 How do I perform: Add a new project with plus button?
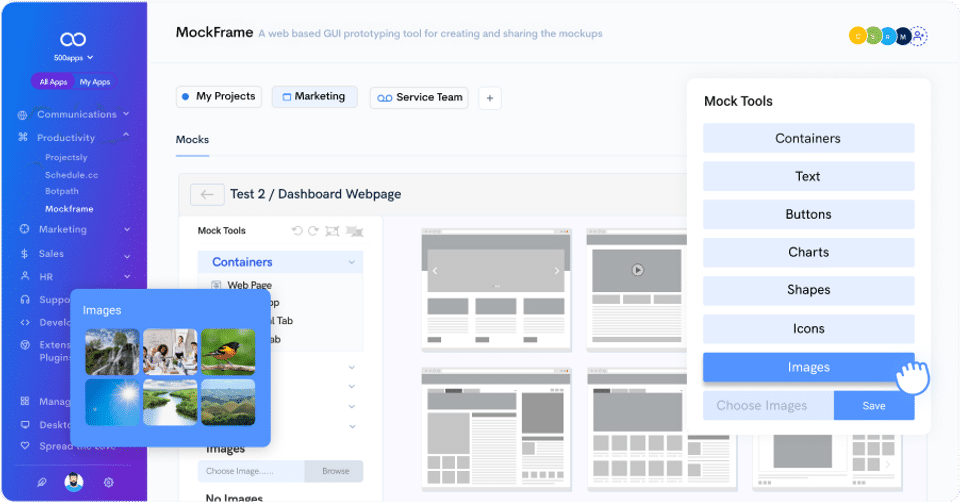pos(490,98)
